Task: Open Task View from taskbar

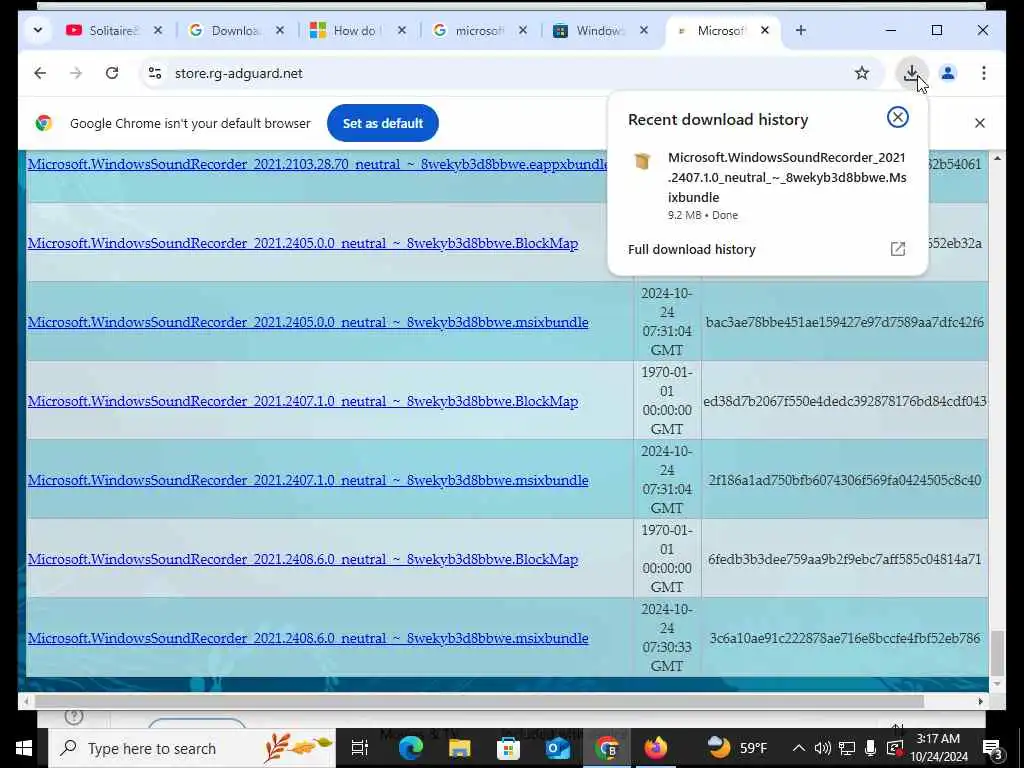Action: click(x=360, y=748)
